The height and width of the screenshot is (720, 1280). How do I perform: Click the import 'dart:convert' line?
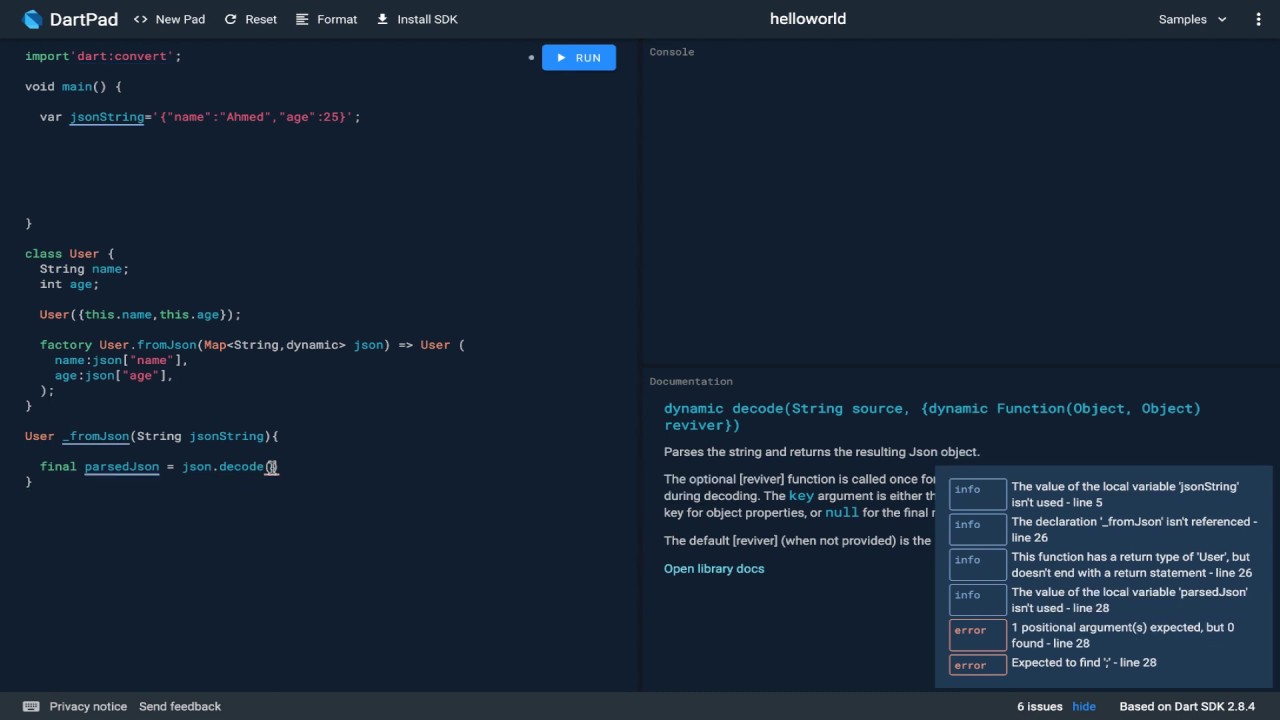(x=103, y=57)
